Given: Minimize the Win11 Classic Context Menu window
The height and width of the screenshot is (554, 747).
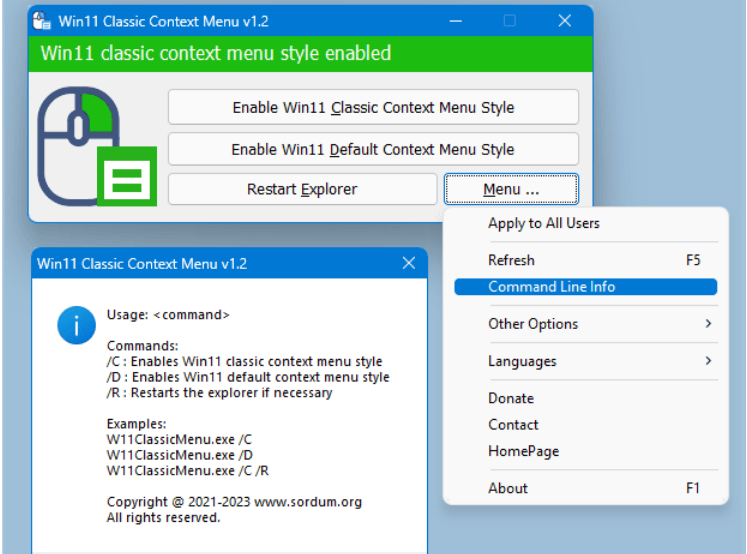Looking at the screenshot, I should [457, 21].
